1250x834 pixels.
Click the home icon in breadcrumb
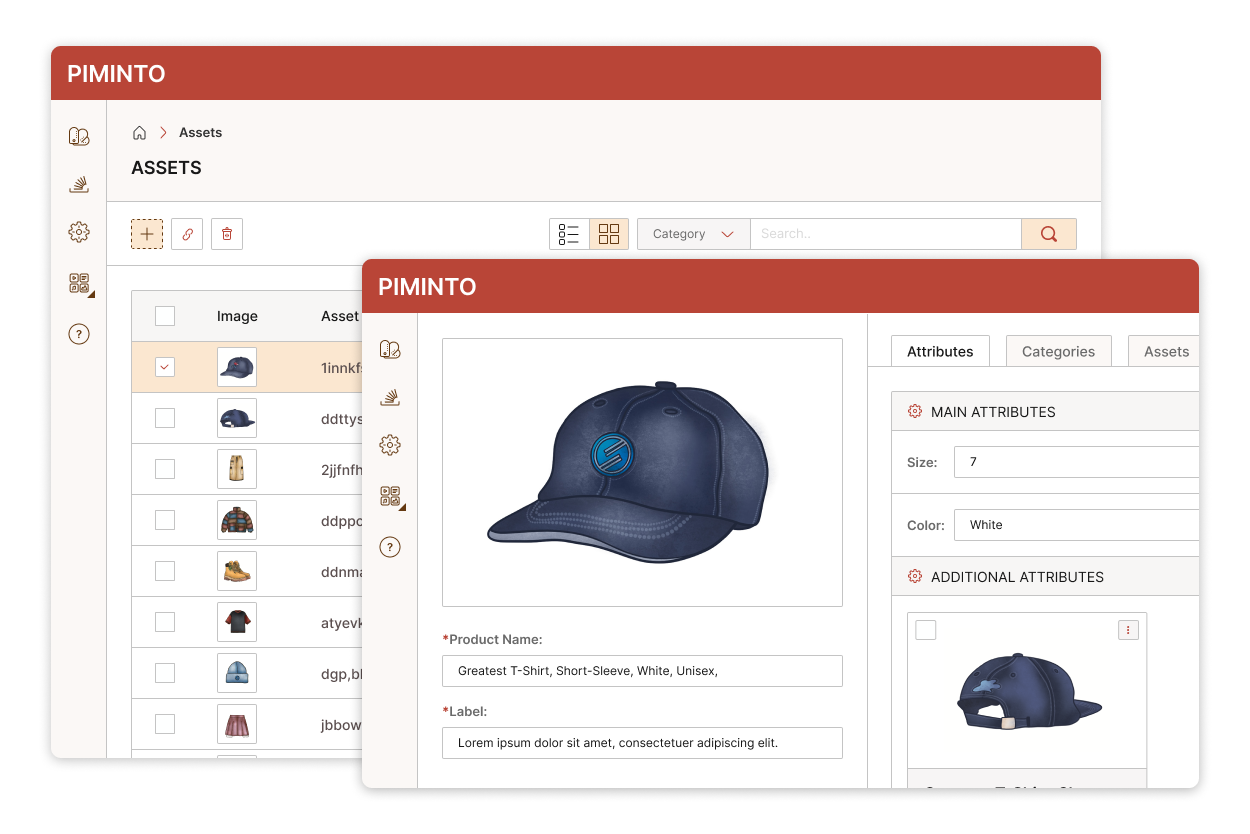click(140, 133)
